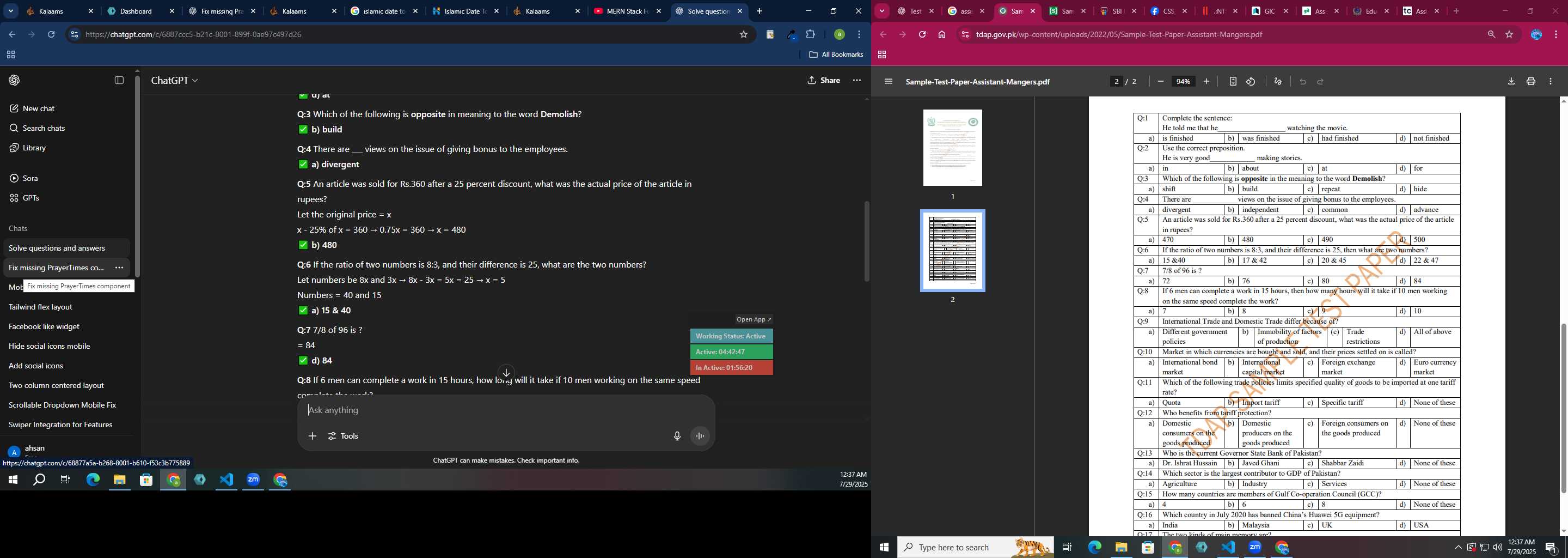The height and width of the screenshot is (558, 1568).
Task: Open tab search dropdown in right browser
Action: (882, 11)
